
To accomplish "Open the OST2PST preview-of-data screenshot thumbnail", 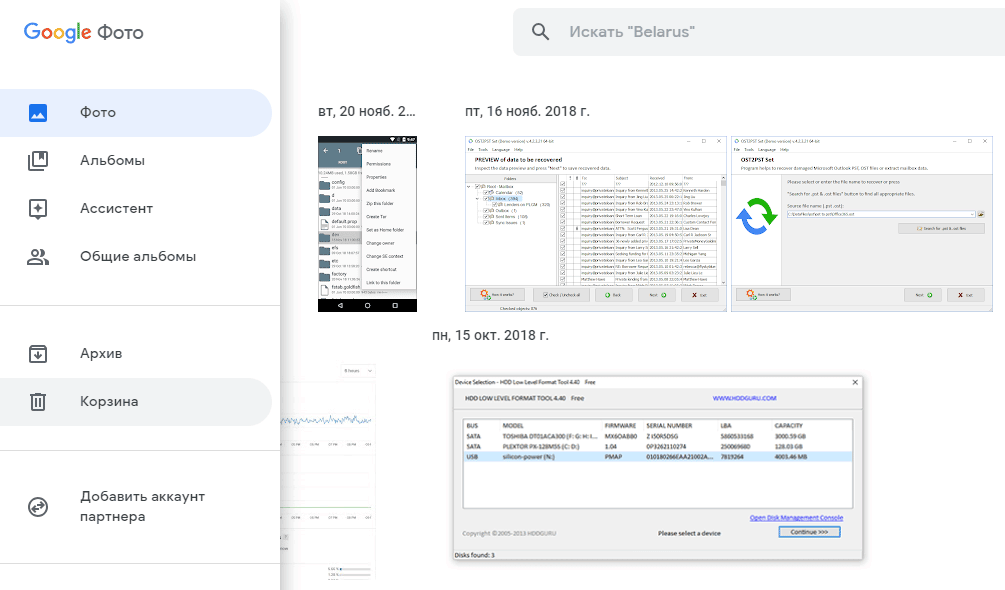I will pyautogui.click(x=596, y=224).
